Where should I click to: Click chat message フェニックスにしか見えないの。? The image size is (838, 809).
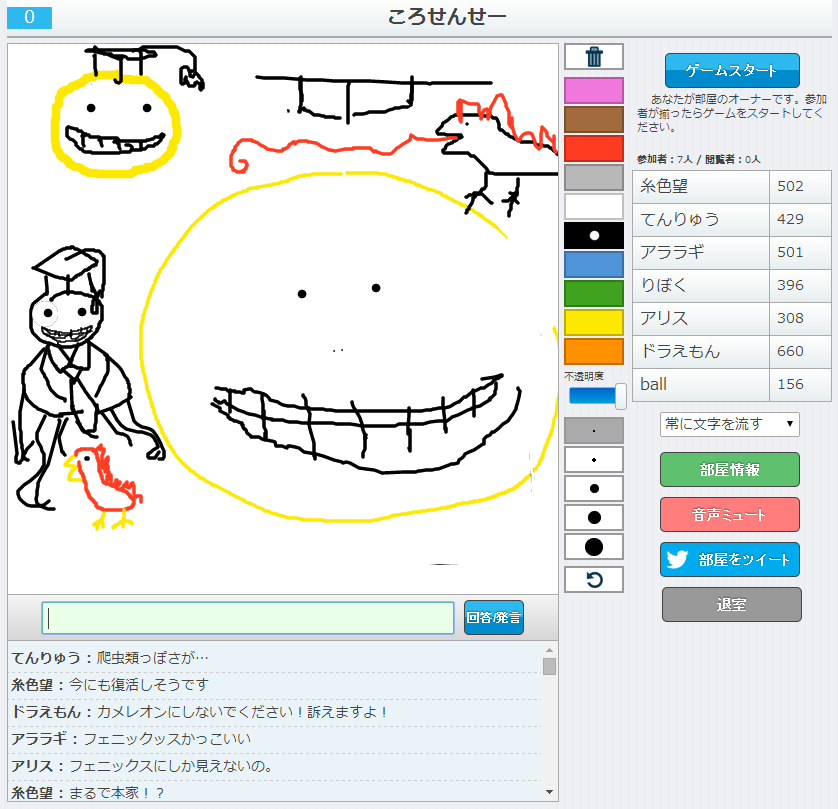pos(170,766)
